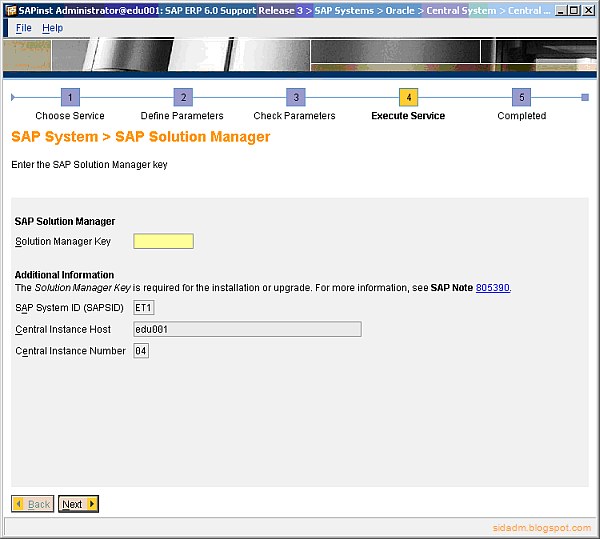The image size is (600, 539).
Task: Click the SAPinst title bar application icon
Action: tap(11, 10)
